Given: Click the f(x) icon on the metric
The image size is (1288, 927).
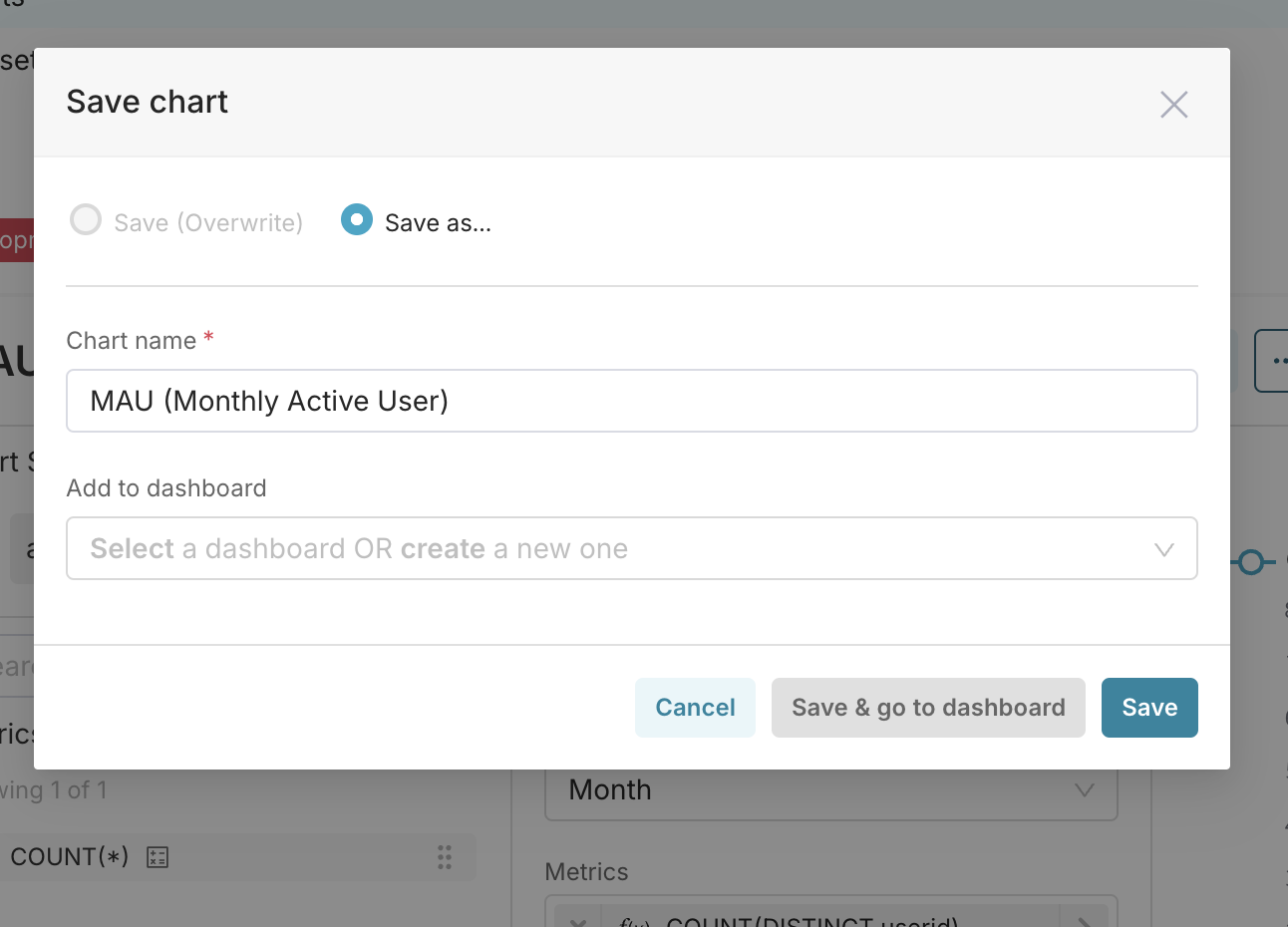Looking at the screenshot, I should (x=634, y=921).
